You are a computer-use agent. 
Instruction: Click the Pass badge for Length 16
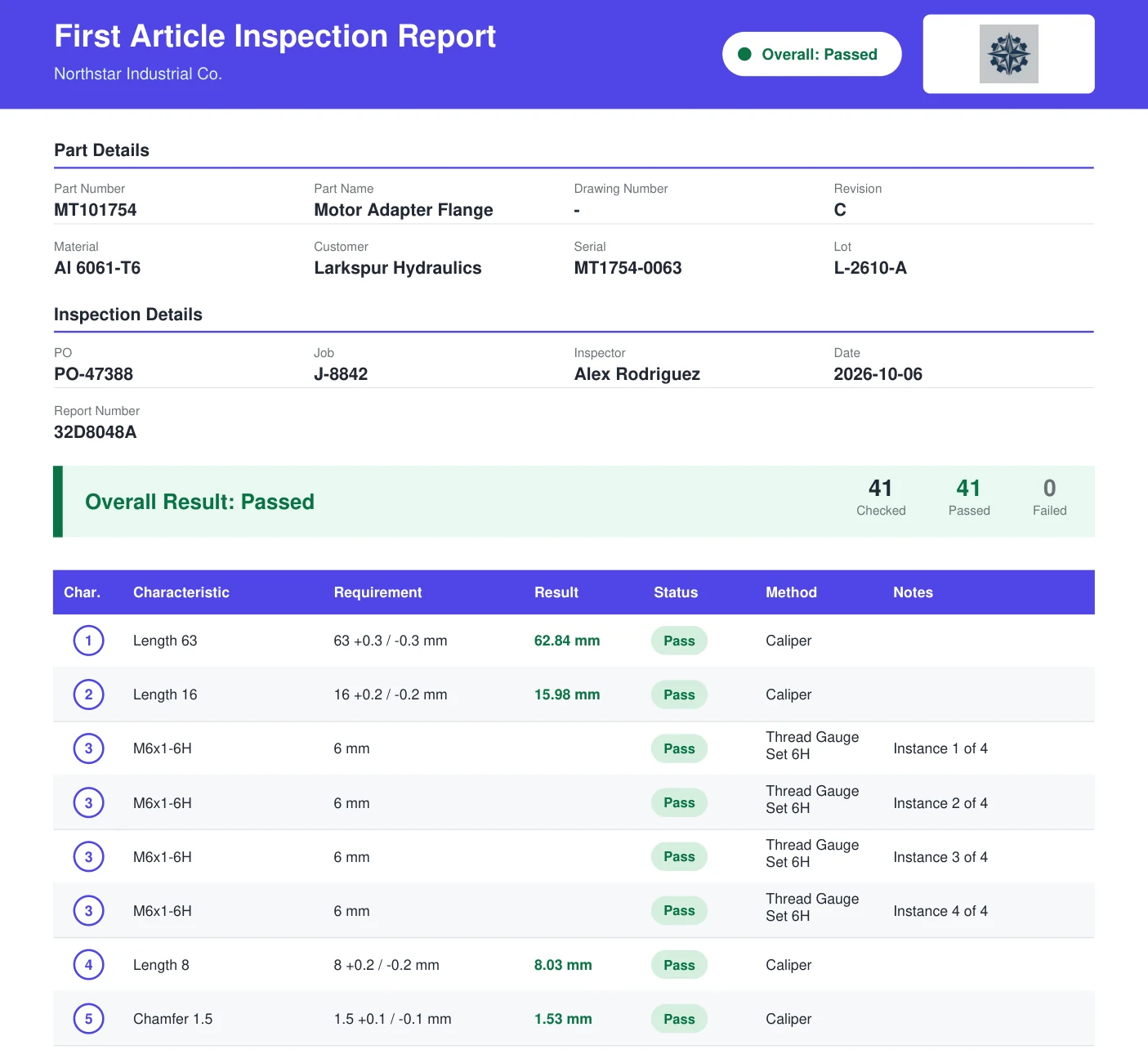pos(679,694)
